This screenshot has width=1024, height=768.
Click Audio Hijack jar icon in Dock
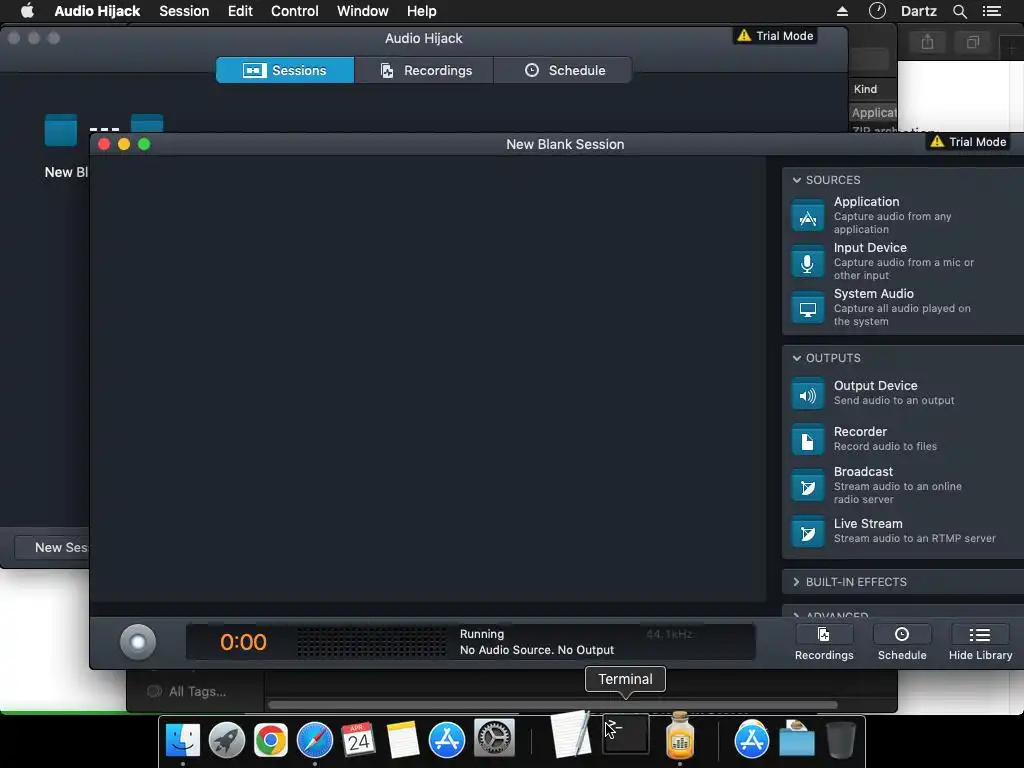[x=680, y=735]
